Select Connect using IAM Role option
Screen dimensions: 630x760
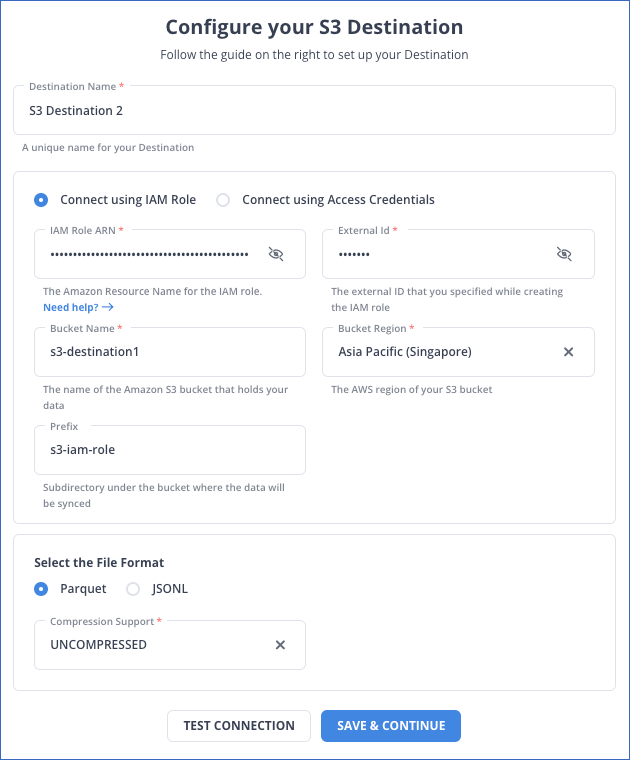(x=41, y=200)
